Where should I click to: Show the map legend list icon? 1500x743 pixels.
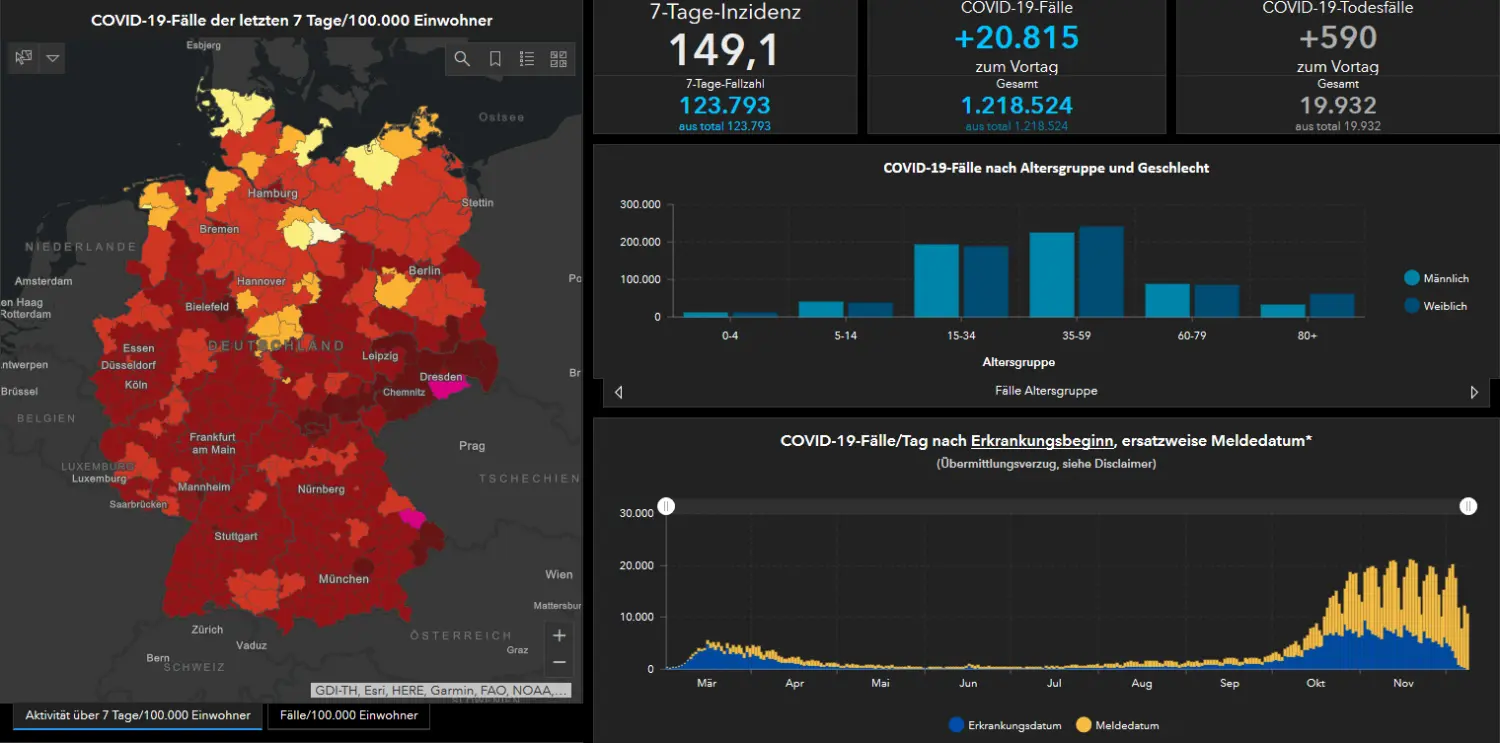pyautogui.click(x=527, y=59)
